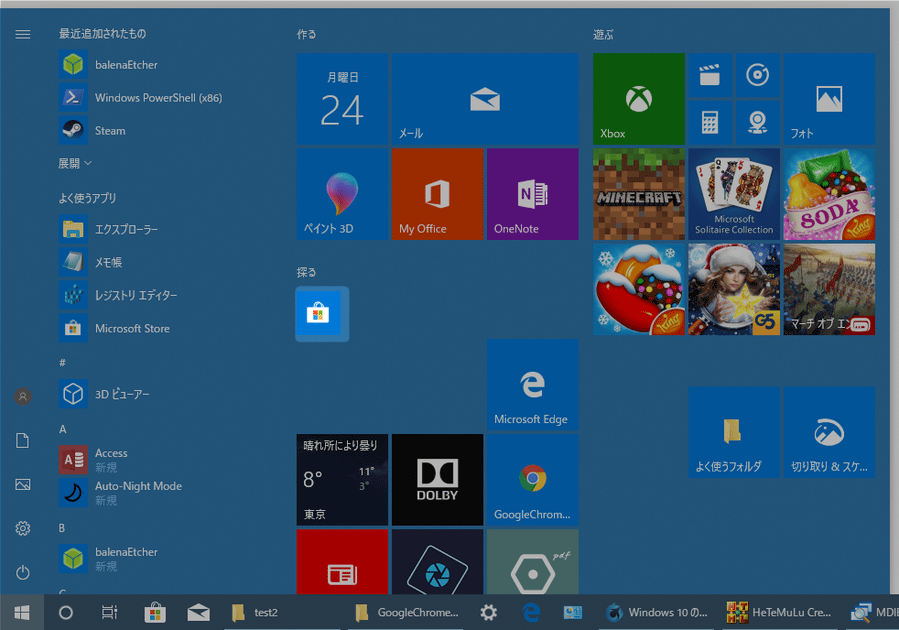The height and width of the screenshot is (630, 899).
Task: Click the Windows Start button
Action: [22, 612]
